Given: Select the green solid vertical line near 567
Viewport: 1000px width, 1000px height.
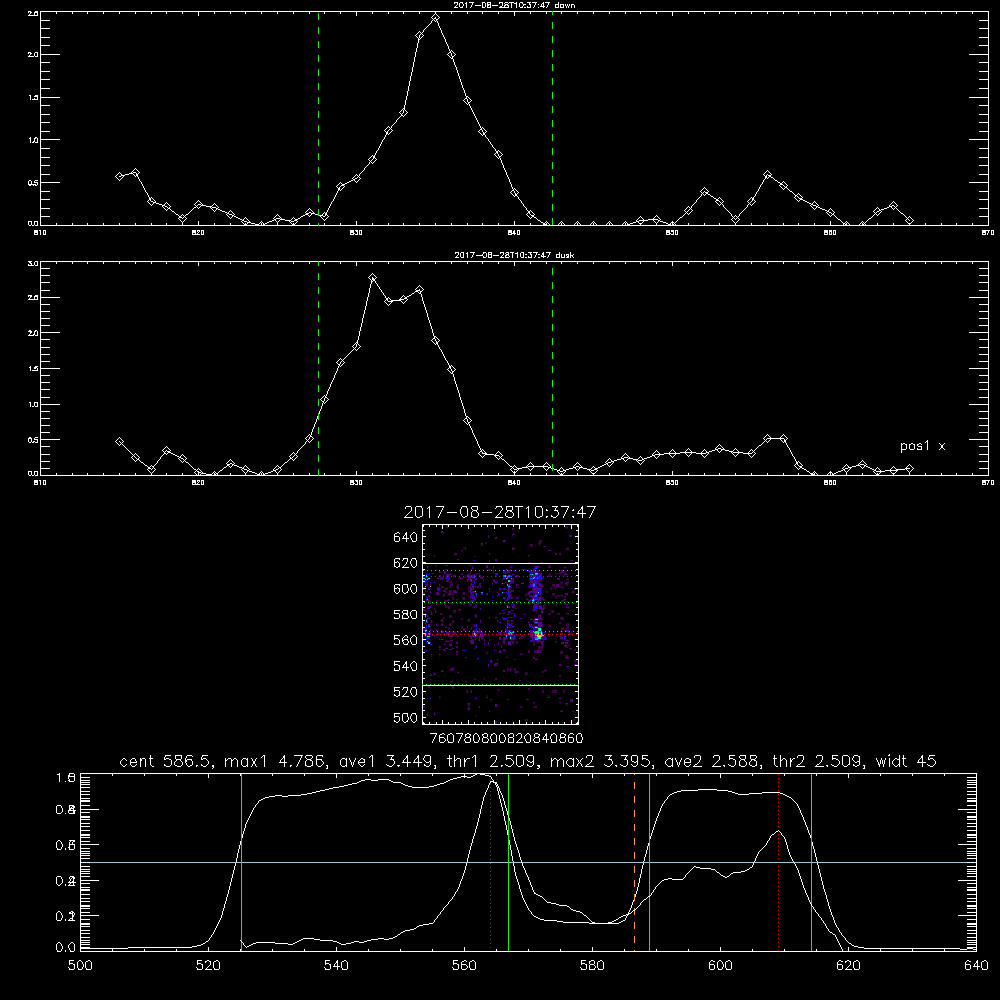Looking at the screenshot, I should click(508, 861).
